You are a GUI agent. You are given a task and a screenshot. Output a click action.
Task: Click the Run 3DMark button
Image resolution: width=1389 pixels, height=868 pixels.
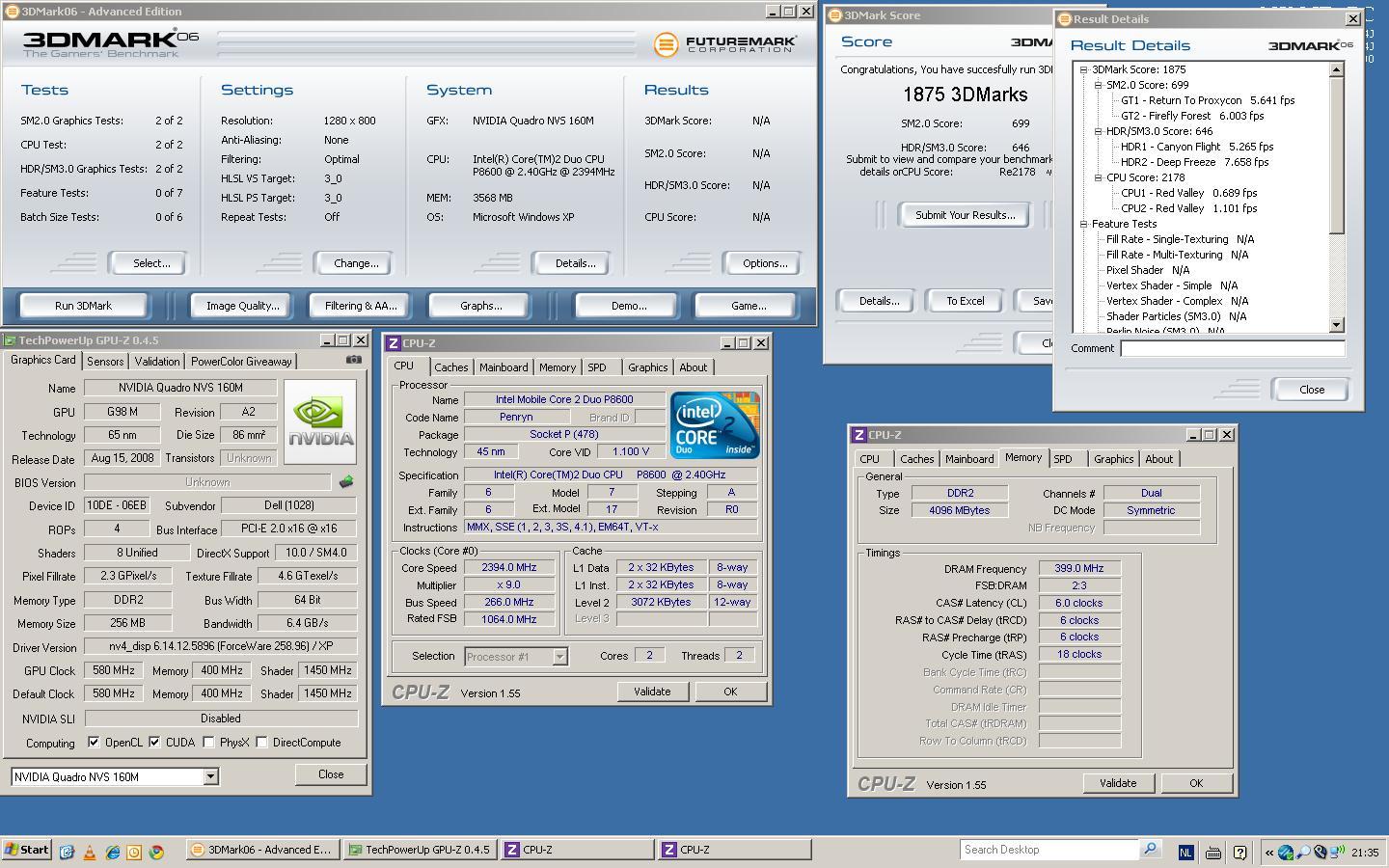pyautogui.click(x=83, y=306)
